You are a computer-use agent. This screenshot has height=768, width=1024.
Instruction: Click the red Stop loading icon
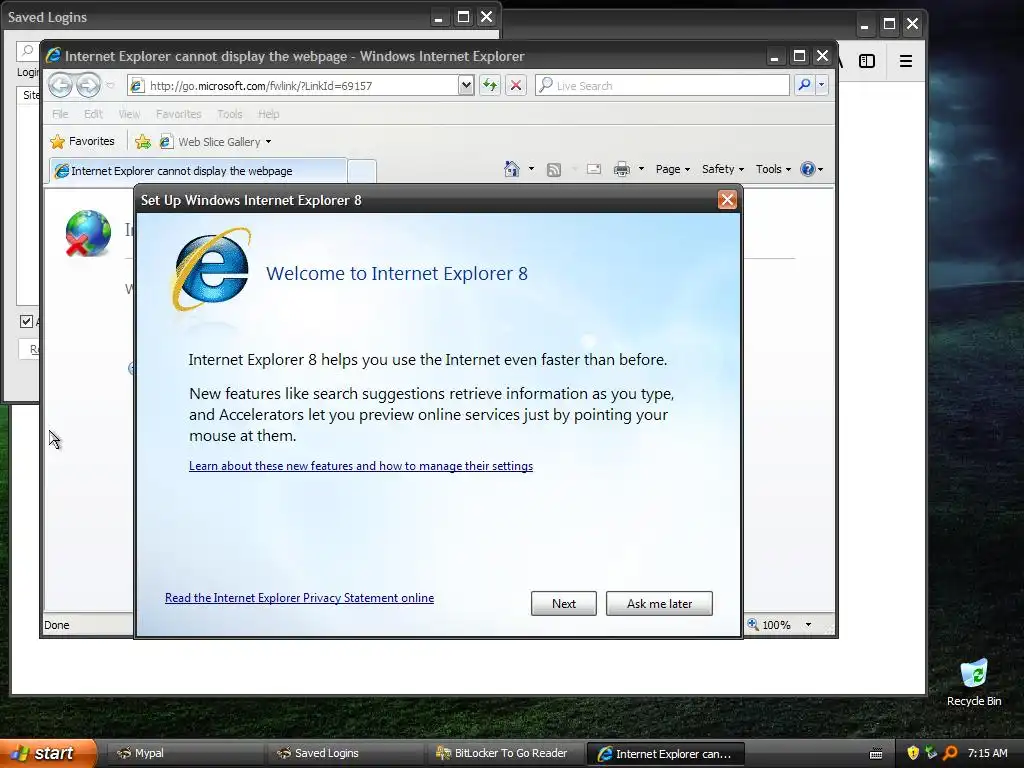[x=516, y=86]
